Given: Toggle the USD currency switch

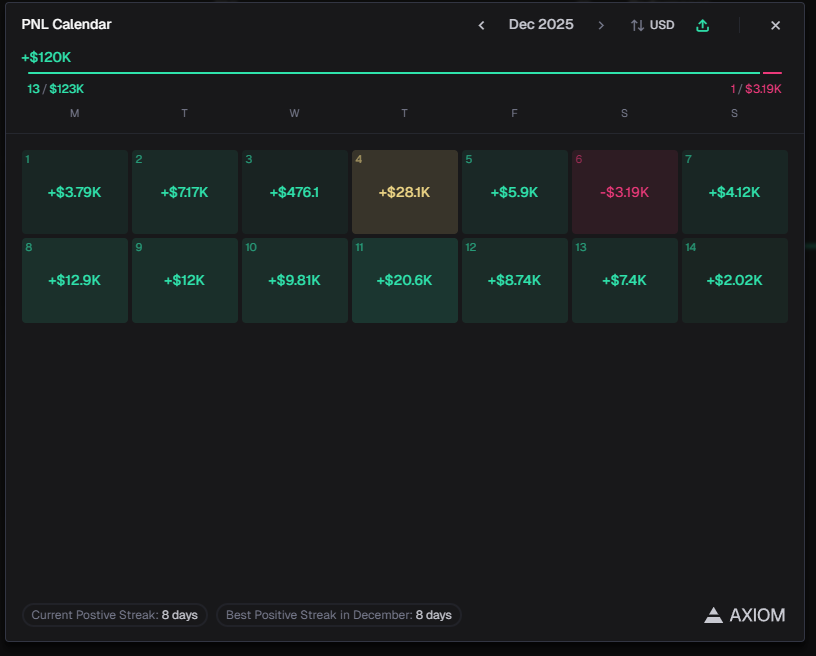Looking at the screenshot, I should (653, 25).
